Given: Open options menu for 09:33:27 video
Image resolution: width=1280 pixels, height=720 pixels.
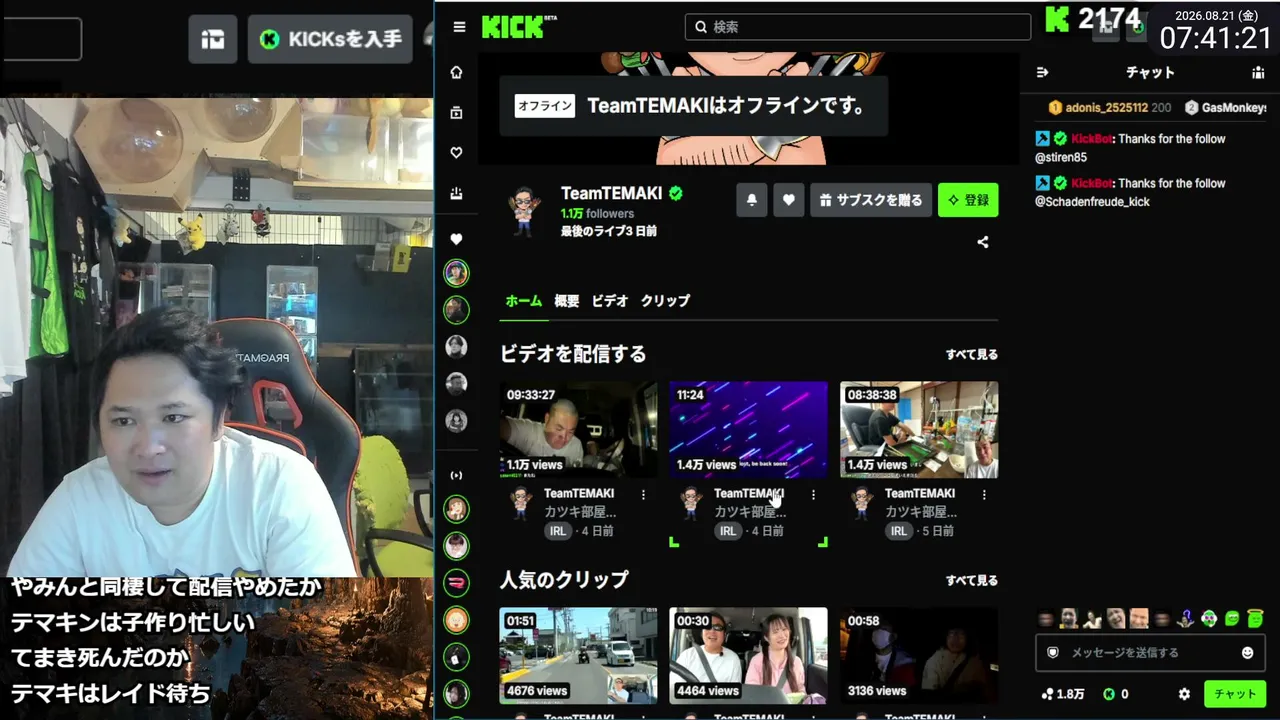Looking at the screenshot, I should pyautogui.click(x=643, y=495).
